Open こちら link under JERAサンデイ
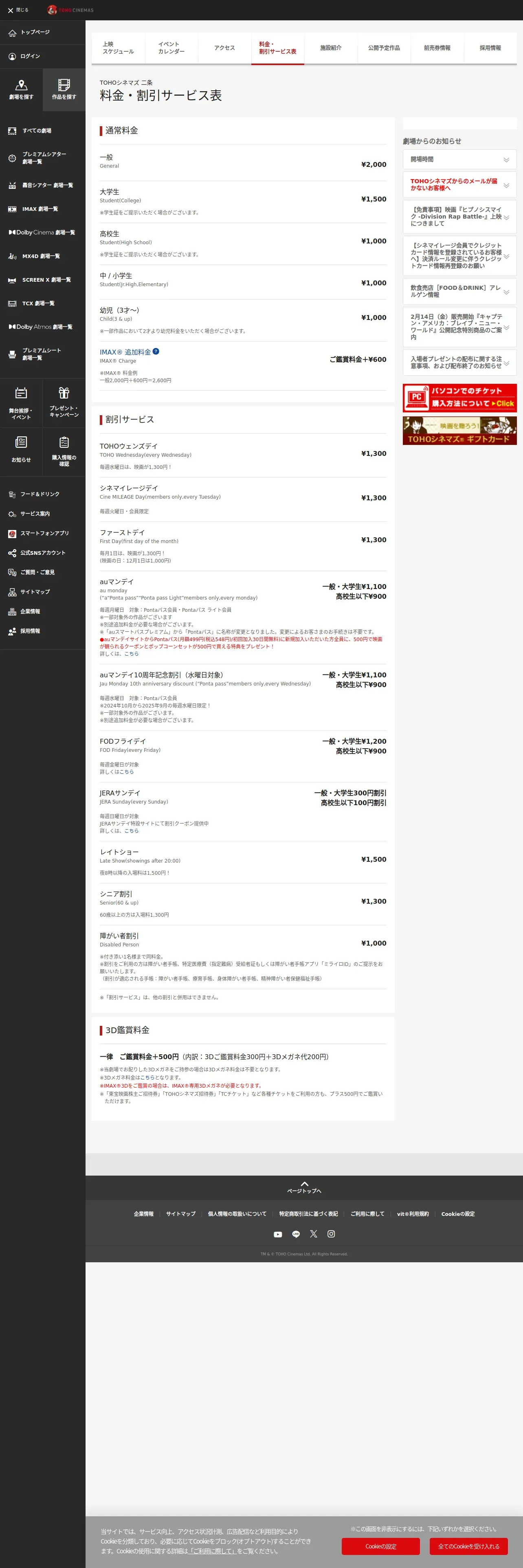This screenshot has height=1568, width=523. [x=132, y=831]
